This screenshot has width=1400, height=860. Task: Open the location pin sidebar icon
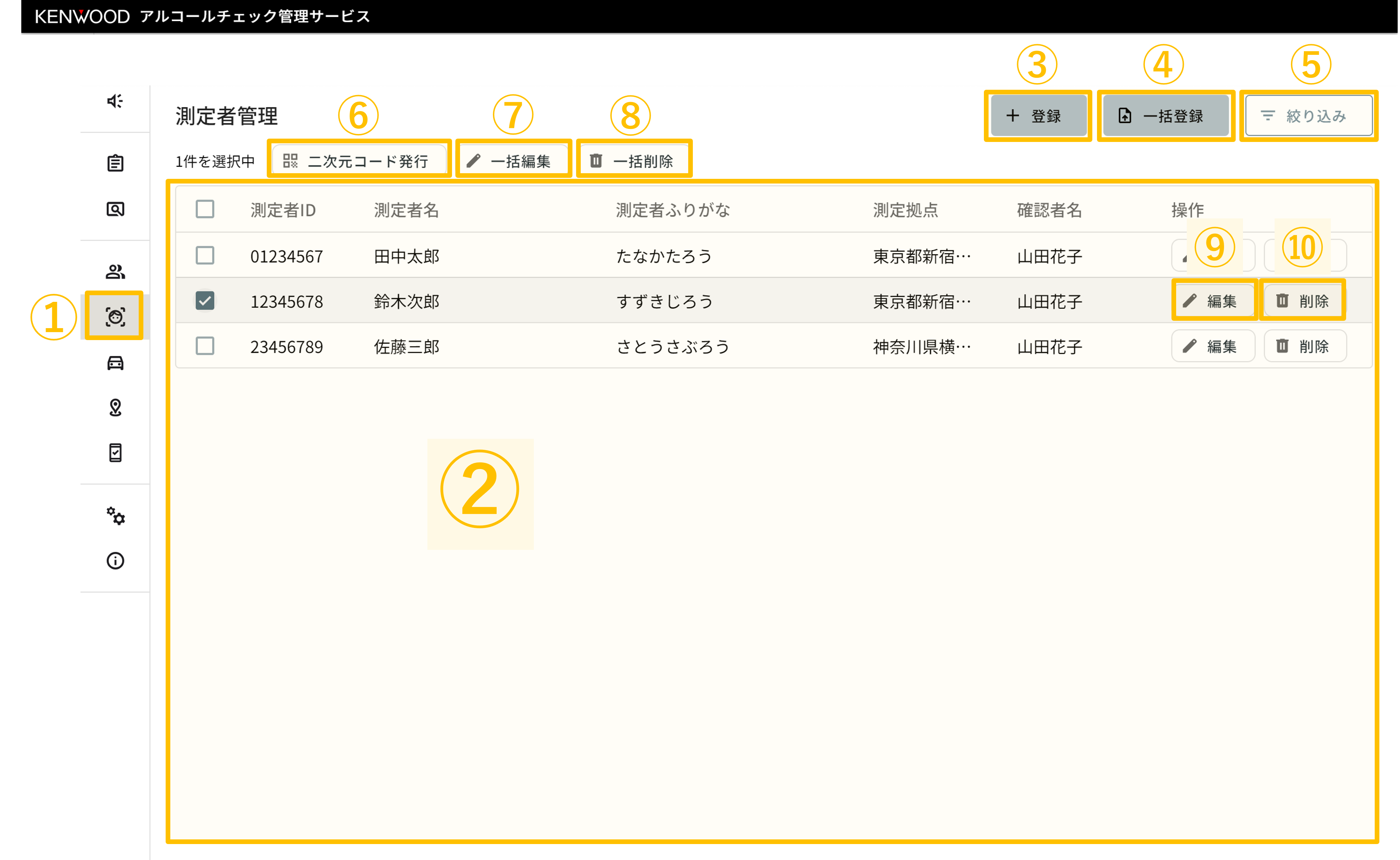pos(115,407)
